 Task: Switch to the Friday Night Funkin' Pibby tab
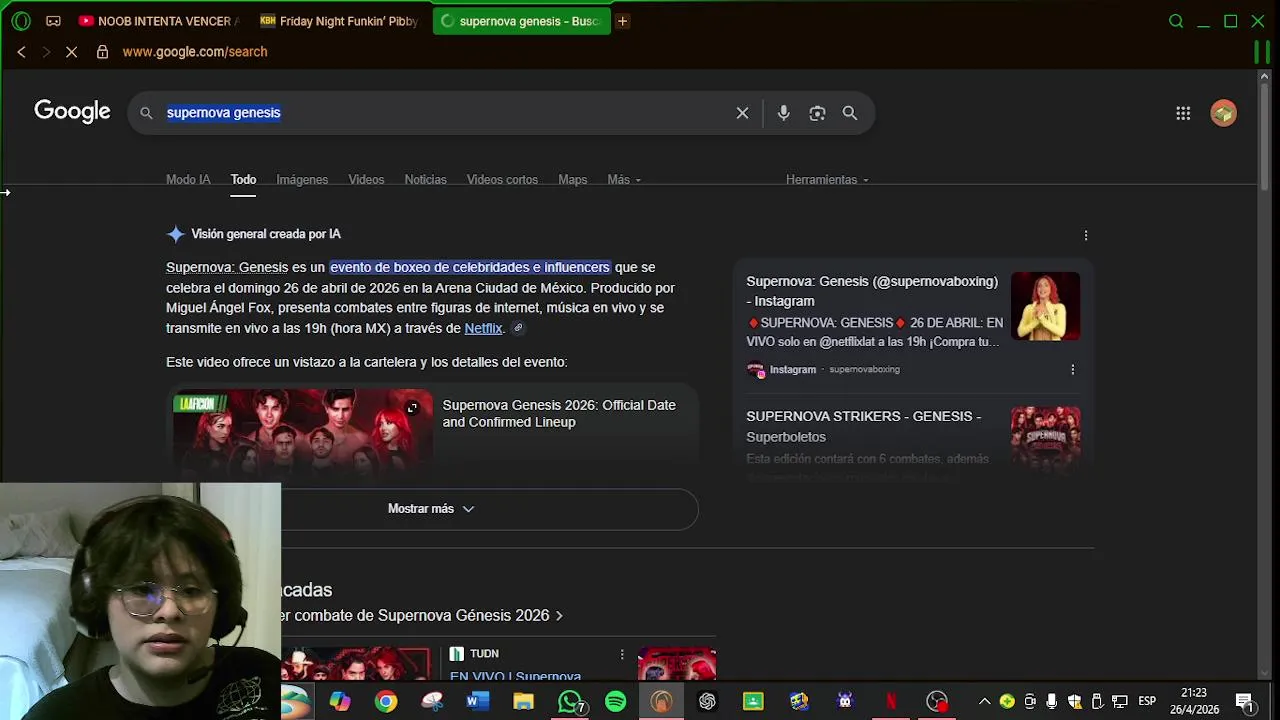340,21
